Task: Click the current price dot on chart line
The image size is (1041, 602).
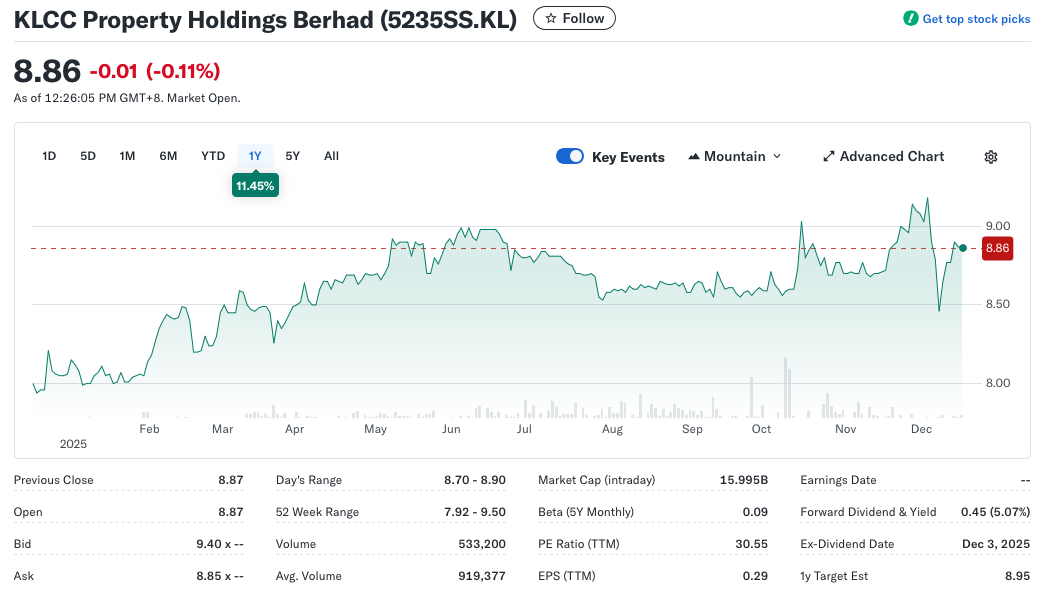Action: 962,248
